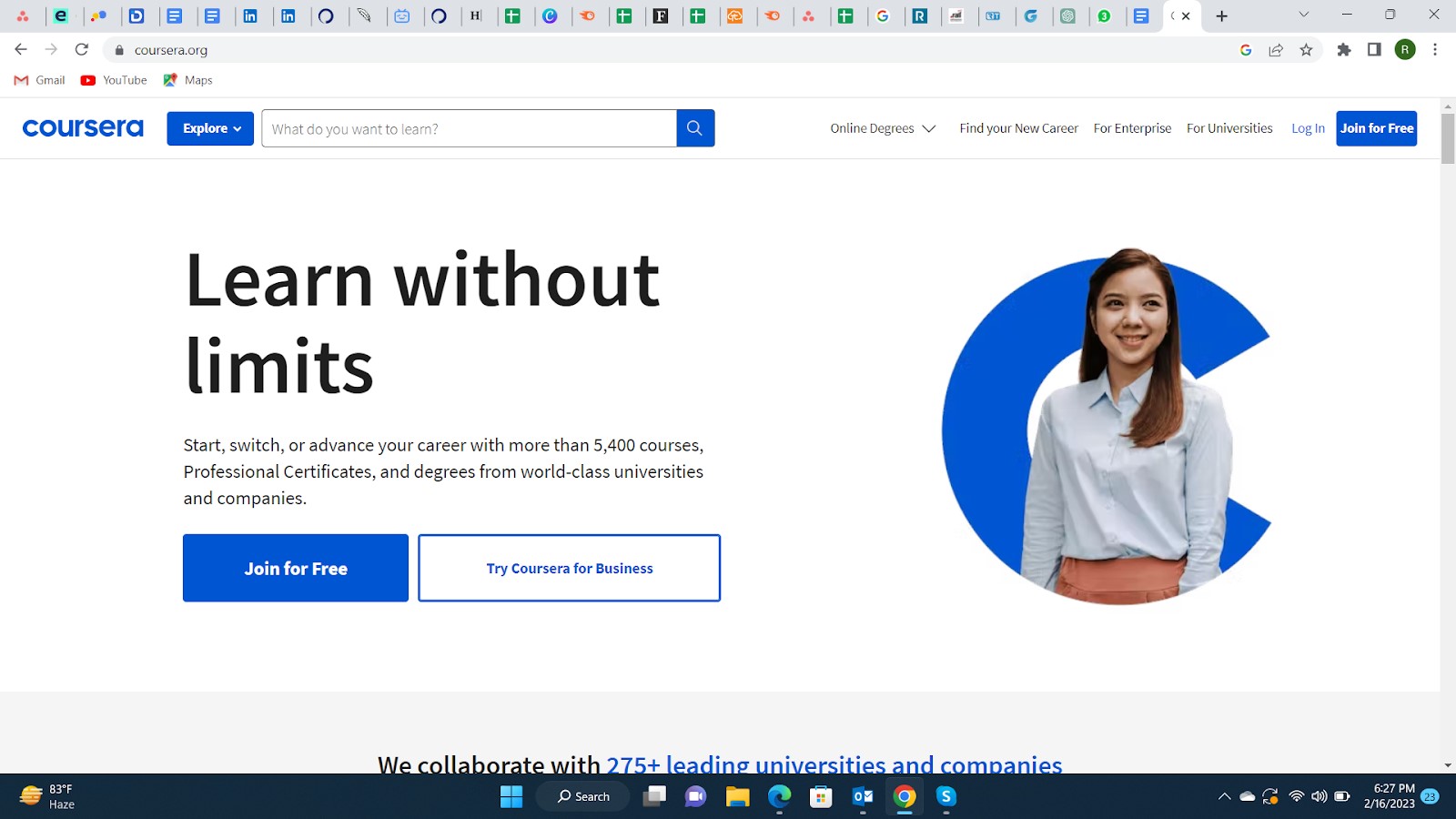Open the browser Extensions puzzle icon
This screenshot has width=1456, height=819.
click(1343, 50)
